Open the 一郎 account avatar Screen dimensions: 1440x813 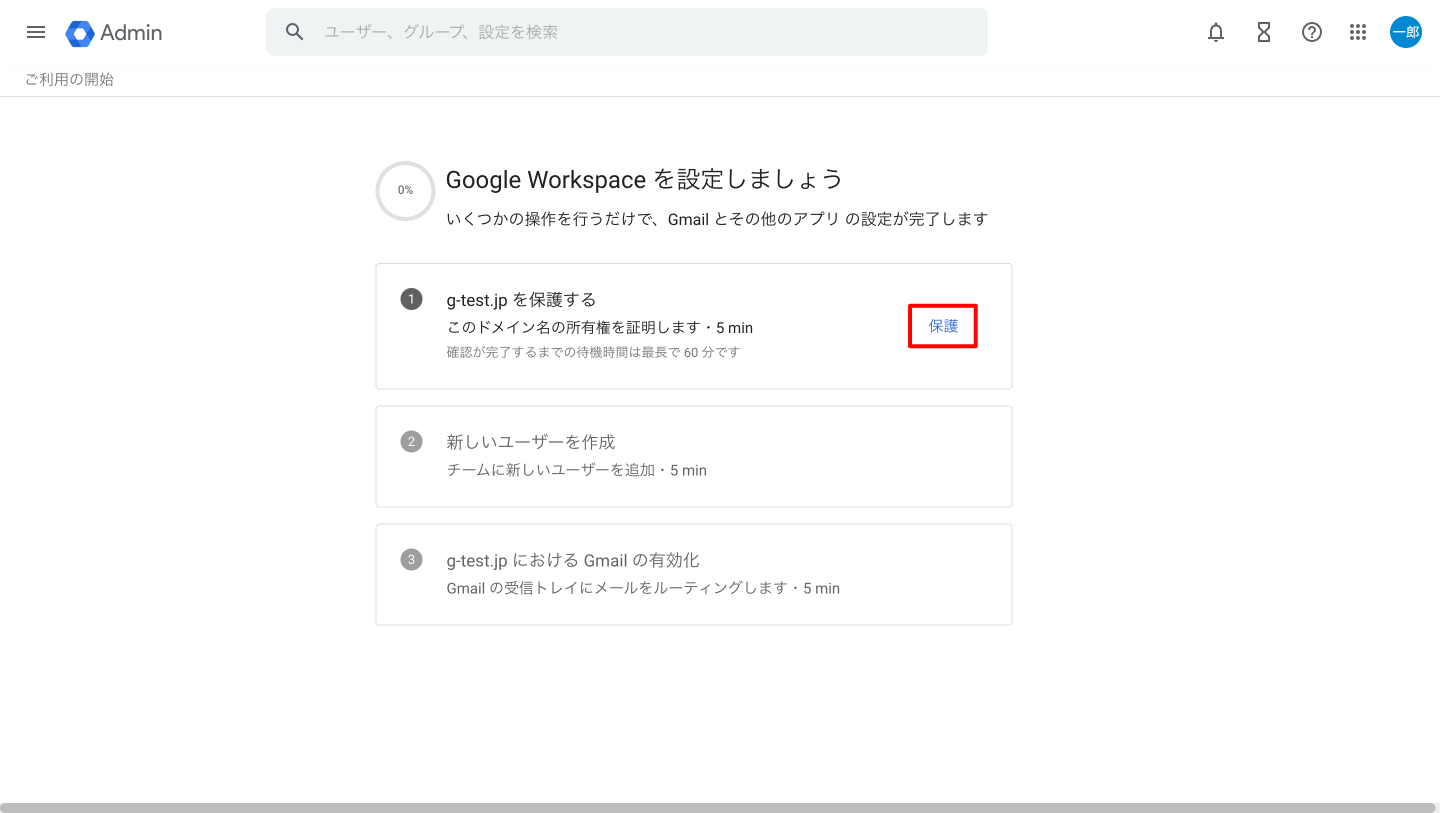coord(1406,32)
